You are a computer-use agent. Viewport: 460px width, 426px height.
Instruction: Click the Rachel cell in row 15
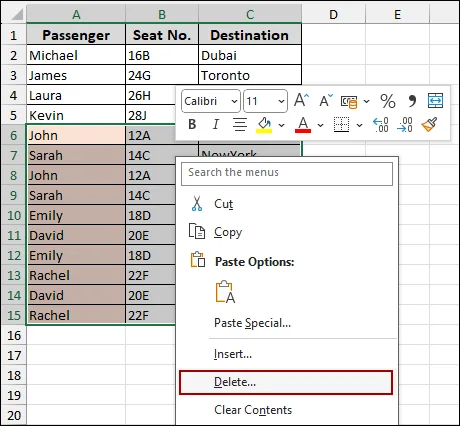(76, 315)
